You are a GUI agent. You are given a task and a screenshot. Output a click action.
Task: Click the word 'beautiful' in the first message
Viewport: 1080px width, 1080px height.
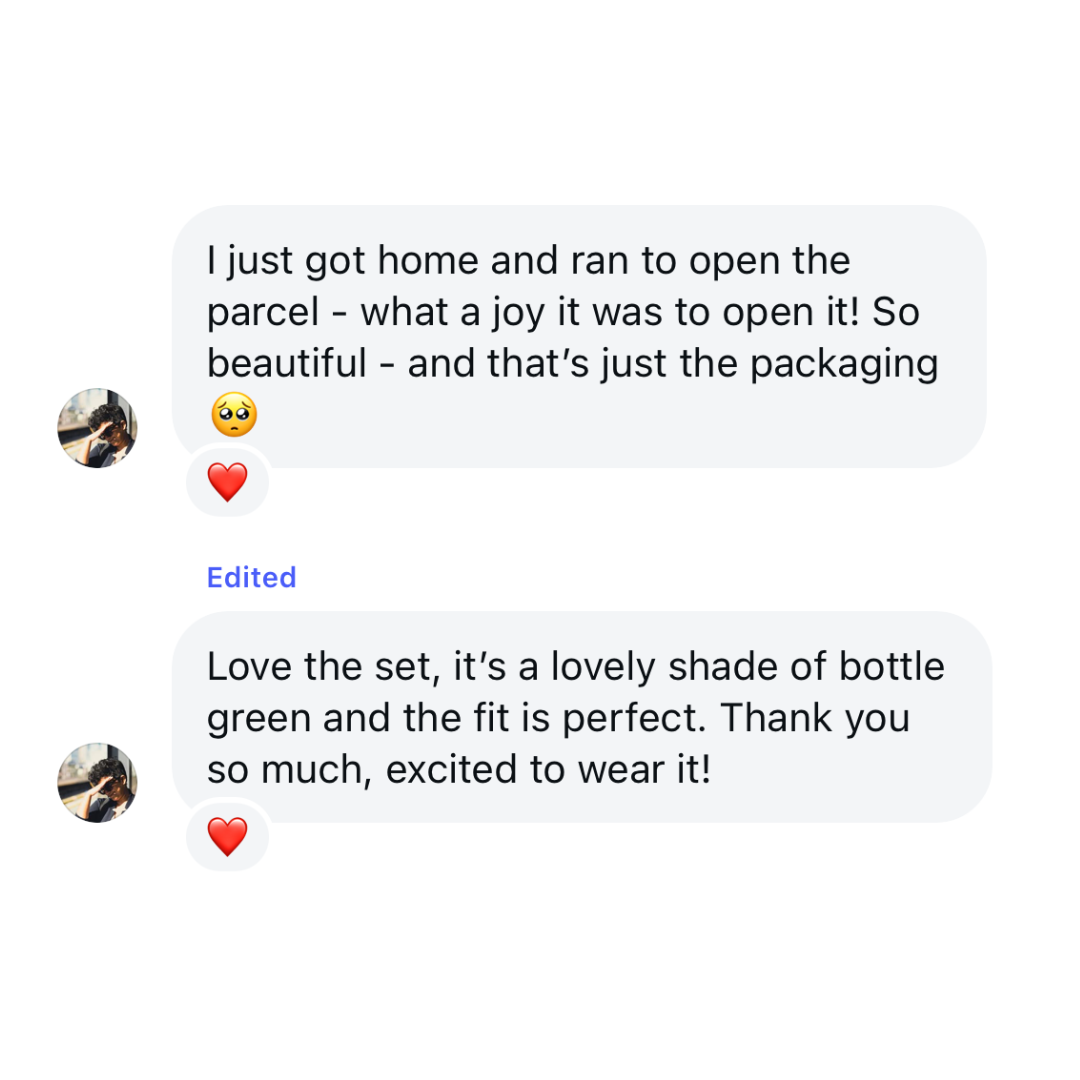point(287,364)
